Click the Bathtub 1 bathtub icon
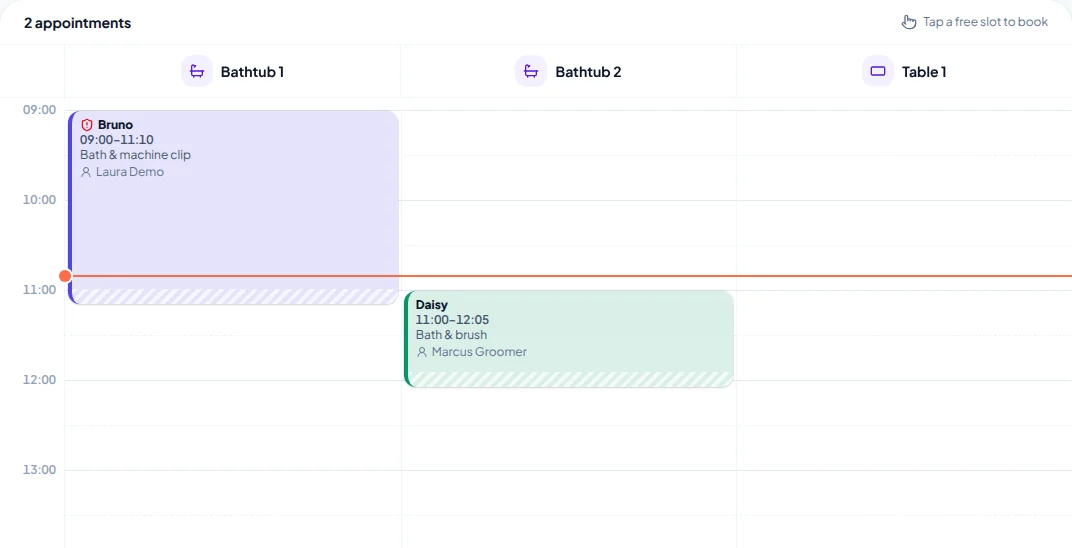 click(197, 71)
